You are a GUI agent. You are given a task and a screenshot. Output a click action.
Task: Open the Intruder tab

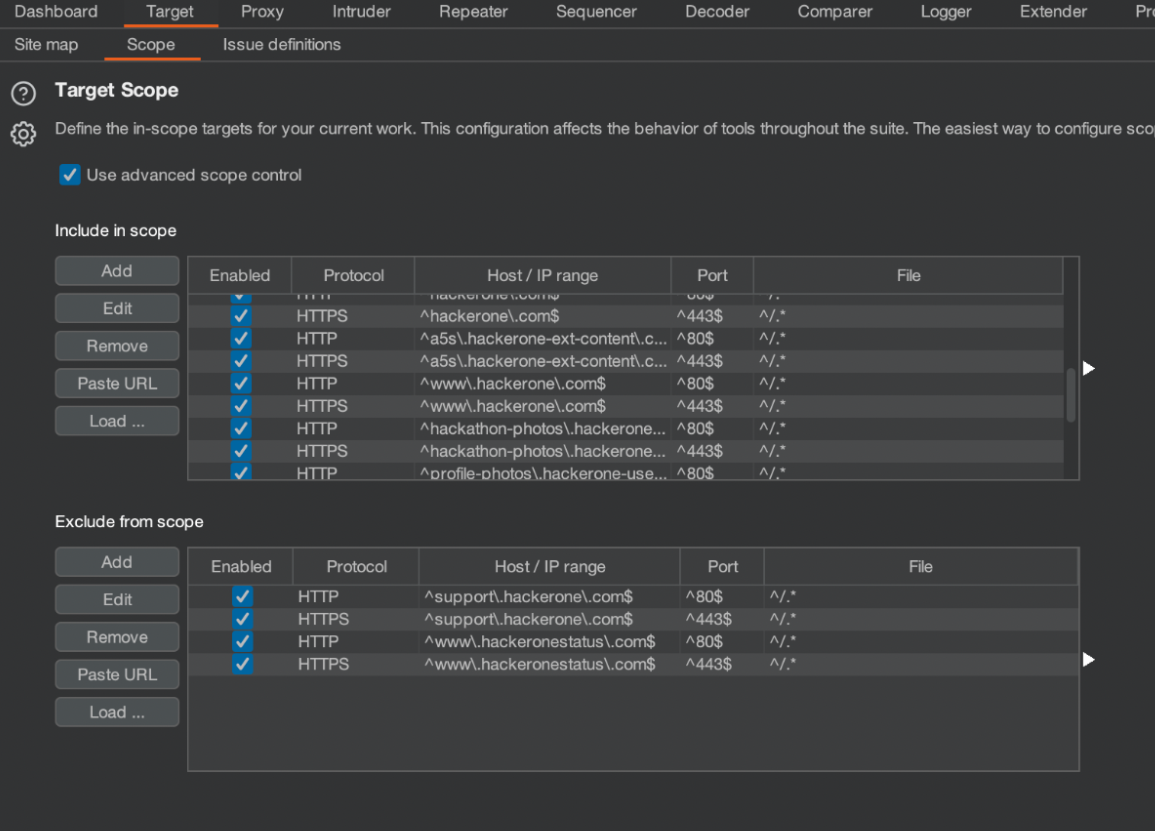(x=362, y=12)
